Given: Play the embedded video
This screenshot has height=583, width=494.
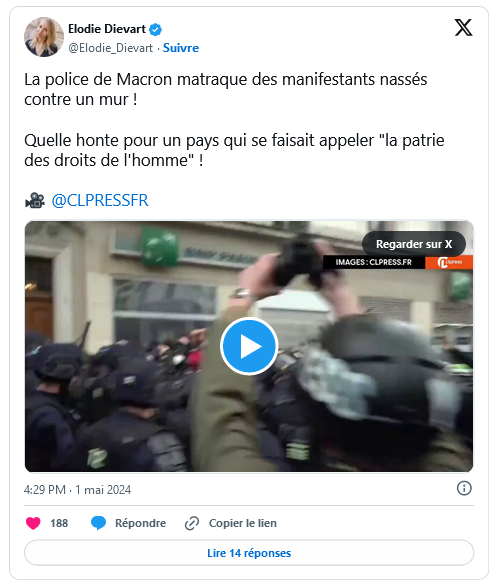Looking at the screenshot, I should point(249,346).
